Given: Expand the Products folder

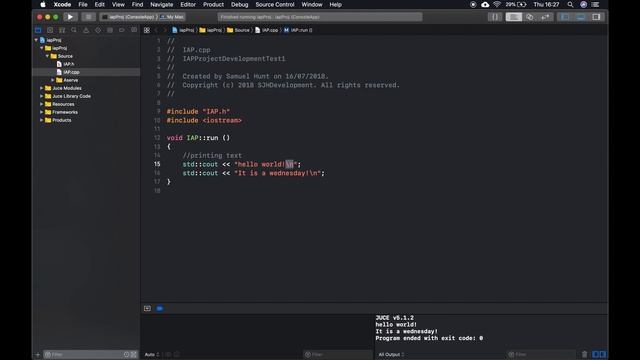Looking at the screenshot, I should tap(42, 120).
